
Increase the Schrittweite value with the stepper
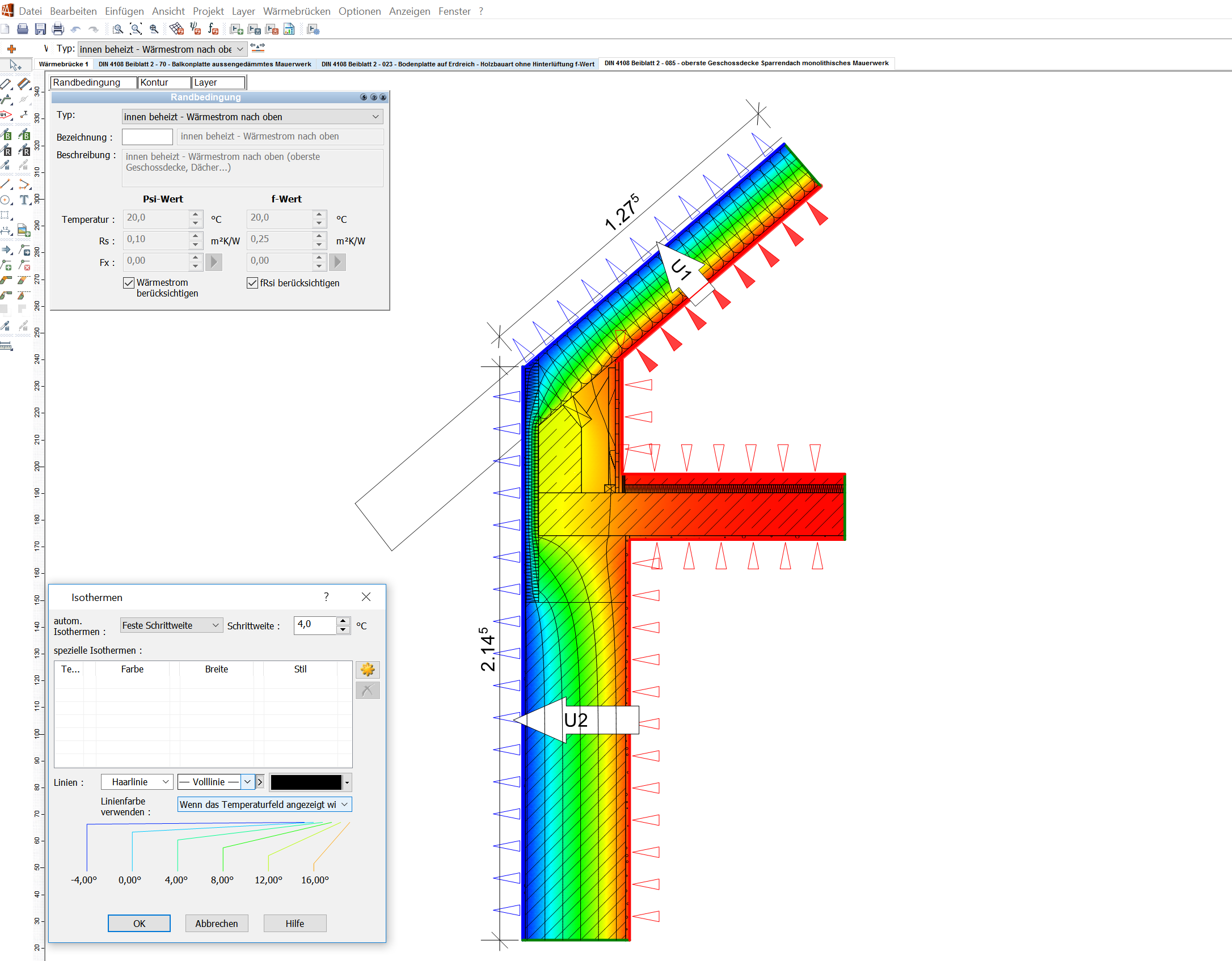pyautogui.click(x=343, y=621)
